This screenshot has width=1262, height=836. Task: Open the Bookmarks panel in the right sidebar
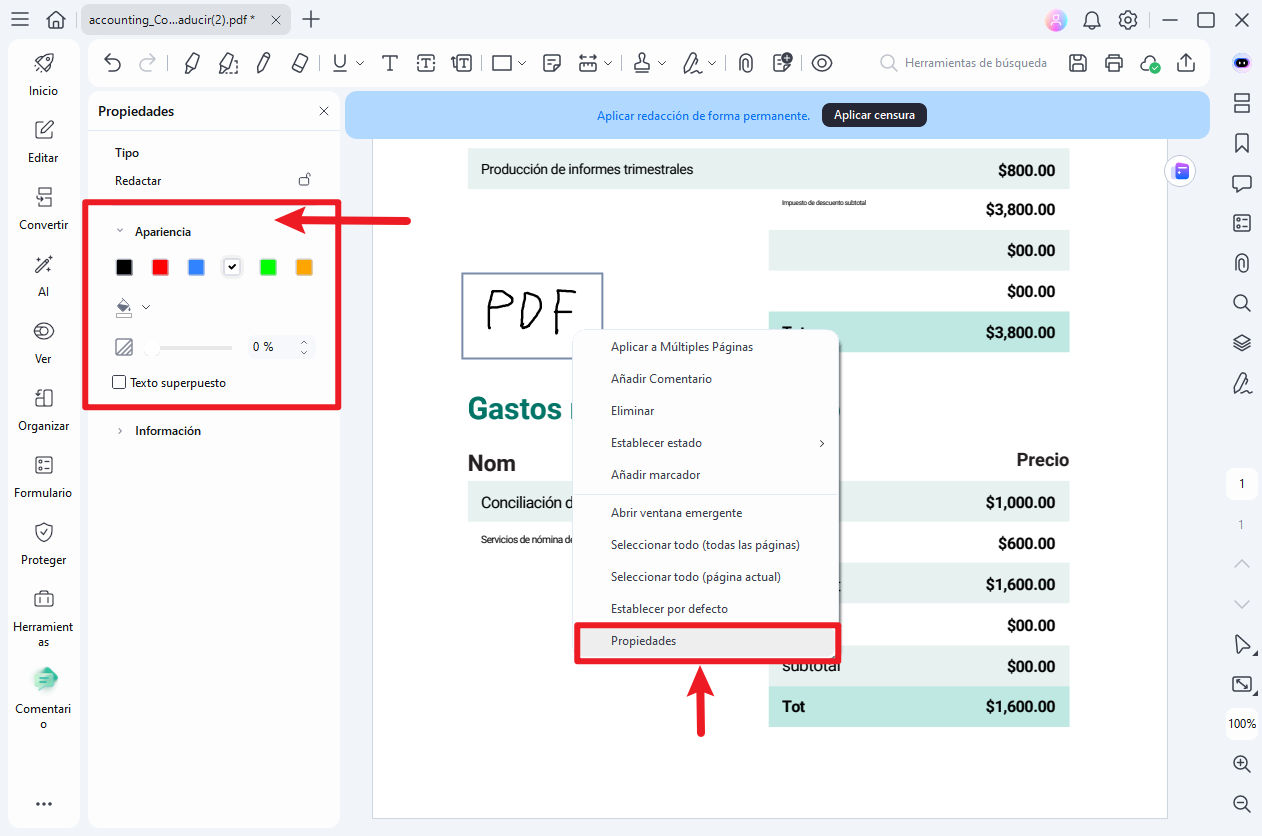point(1242,143)
